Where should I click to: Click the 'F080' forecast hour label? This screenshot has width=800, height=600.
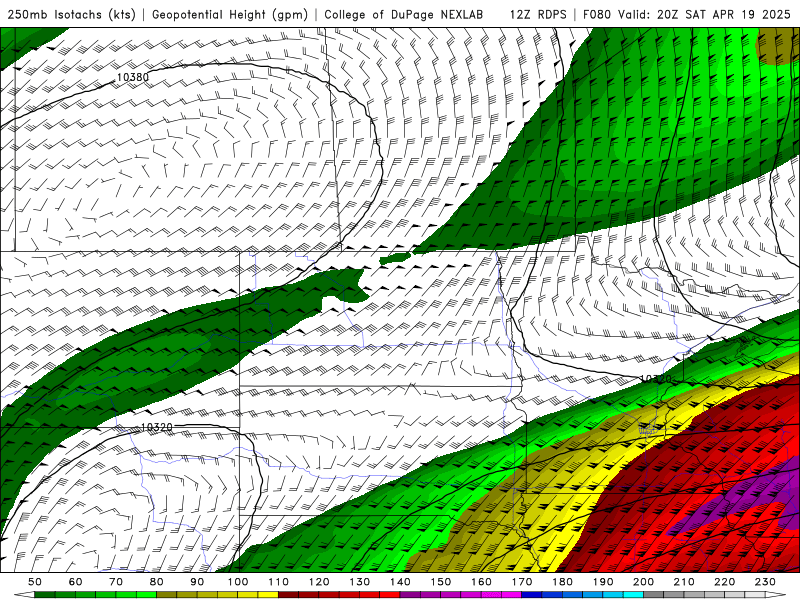click(598, 15)
